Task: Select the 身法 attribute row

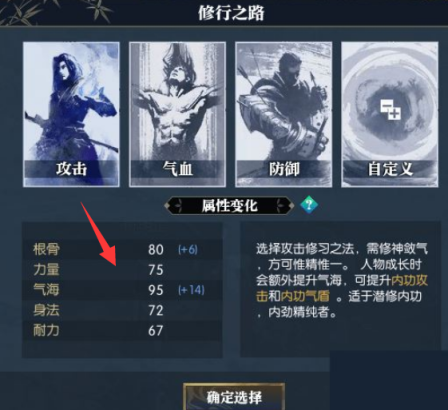Action: [x=122, y=310]
